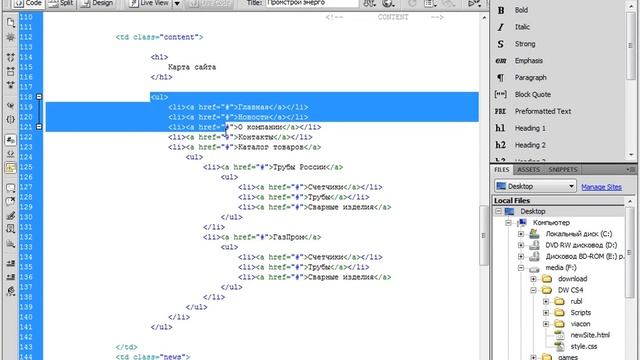Collapse code fold marker at line 118
Viewport: 640px width, 360px height.
(x=39, y=97)
